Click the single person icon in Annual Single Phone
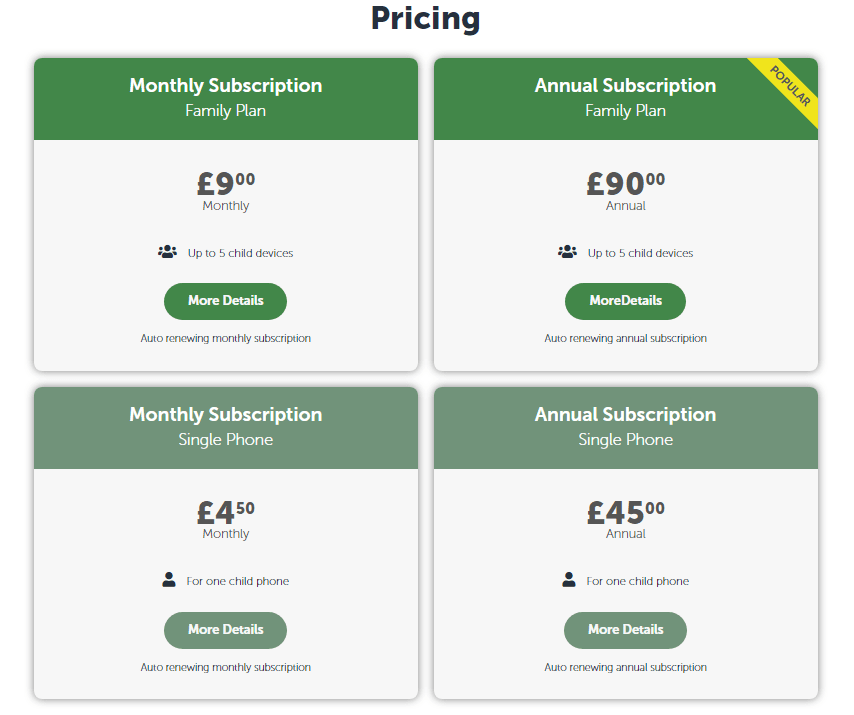This screenshot has height=715, width=854. click(569, 579)
